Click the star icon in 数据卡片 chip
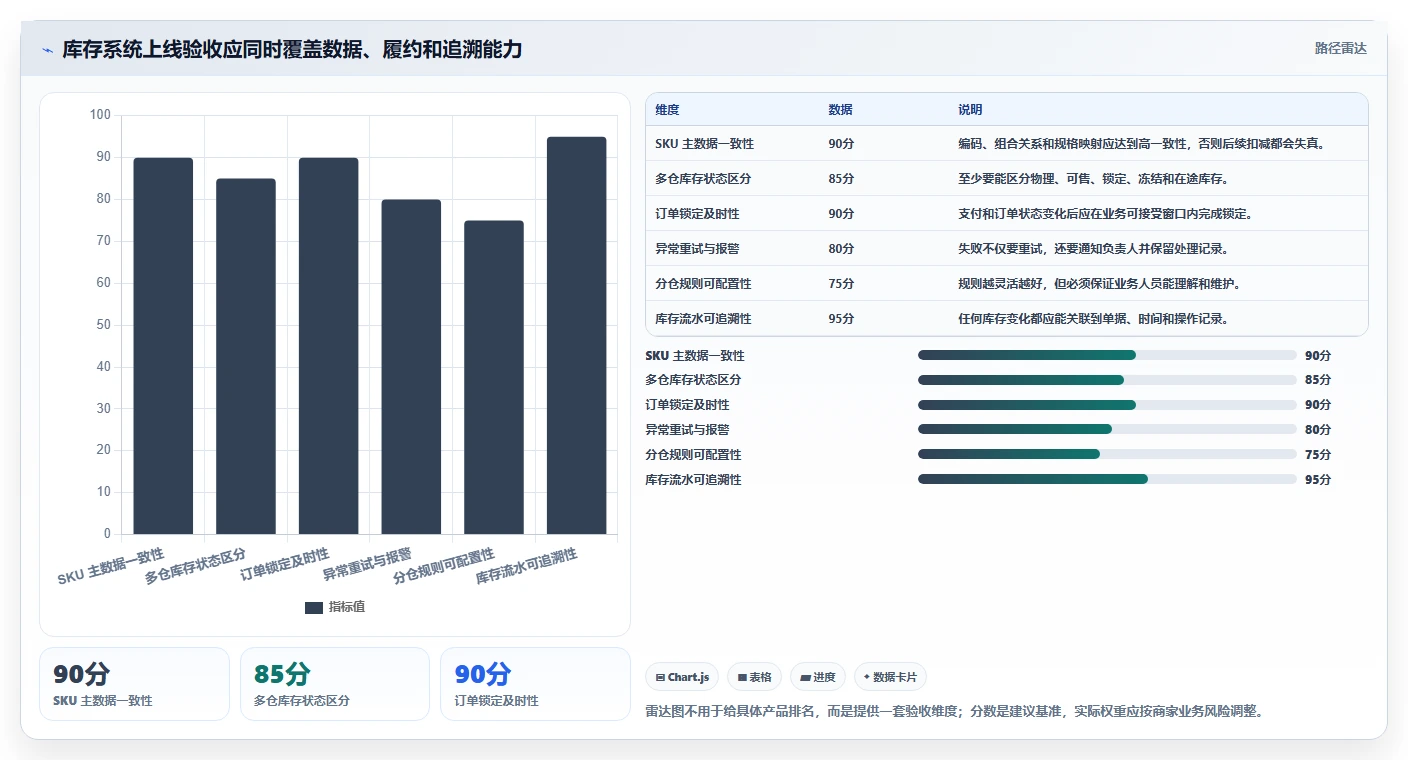The height and width of the screenshot is (760, 1408). 866,677
